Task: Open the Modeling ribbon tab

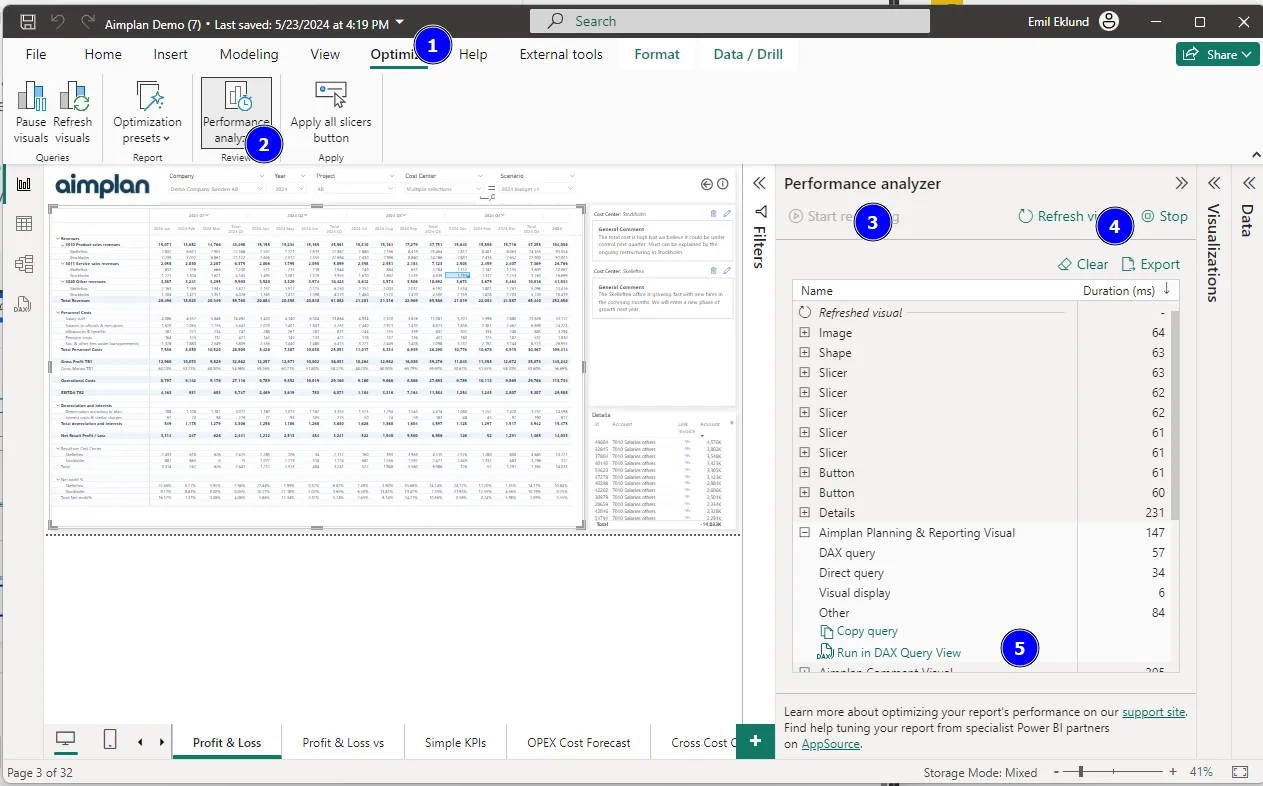Action: tap(249, 54)
